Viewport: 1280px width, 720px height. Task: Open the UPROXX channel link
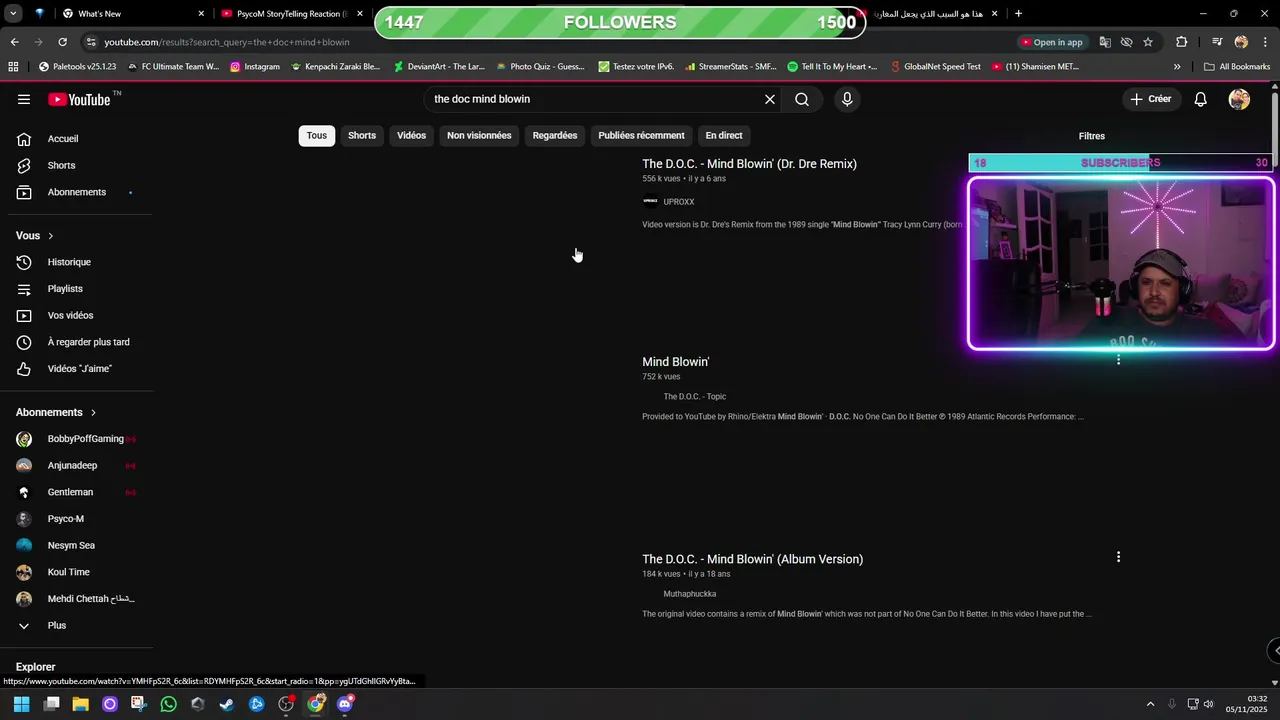click(679, 202)
